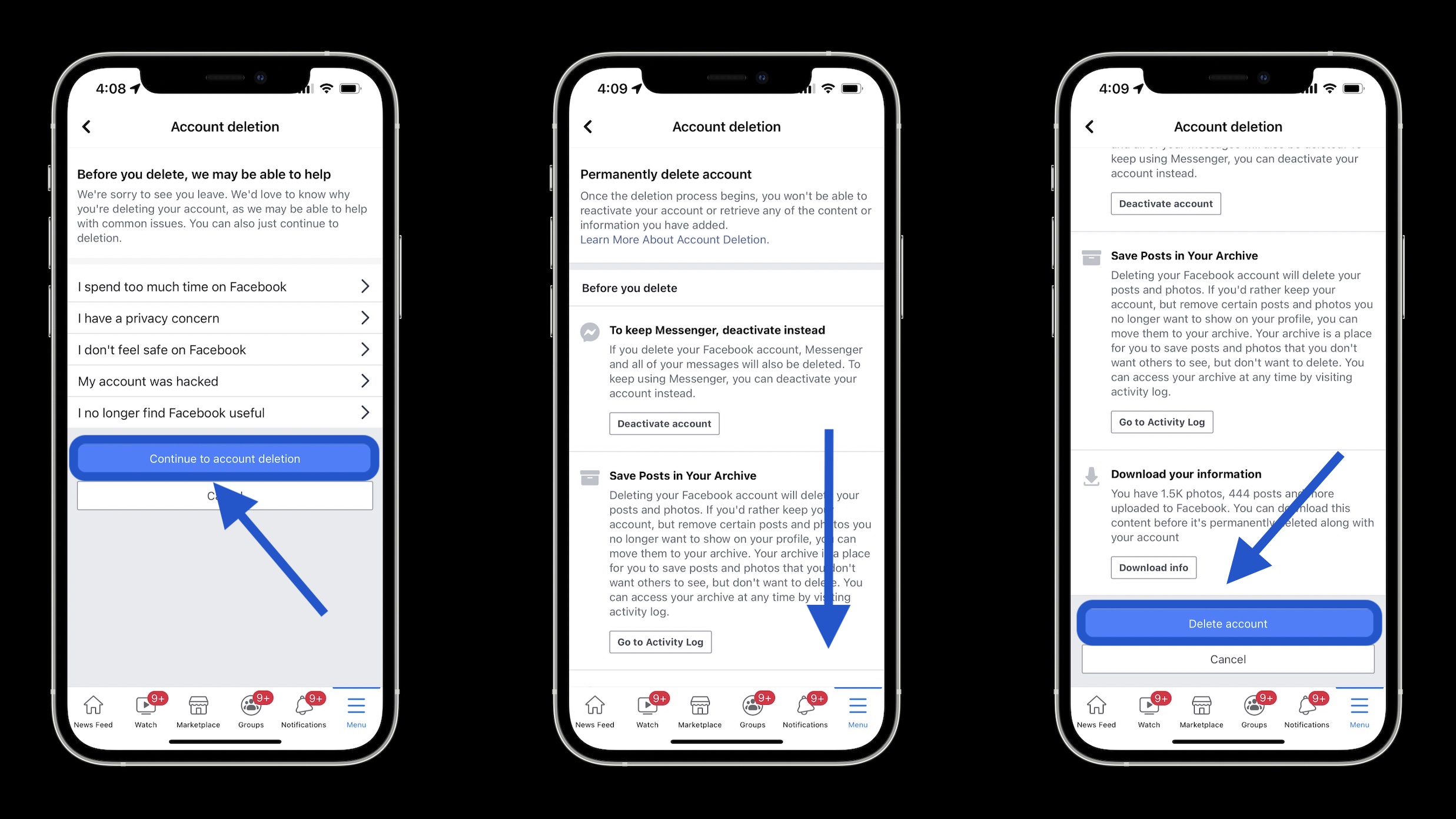Screen dimensions: 1456x819
Task: Tap the back arrow on account deletion
Action: (x=88, y=126)
